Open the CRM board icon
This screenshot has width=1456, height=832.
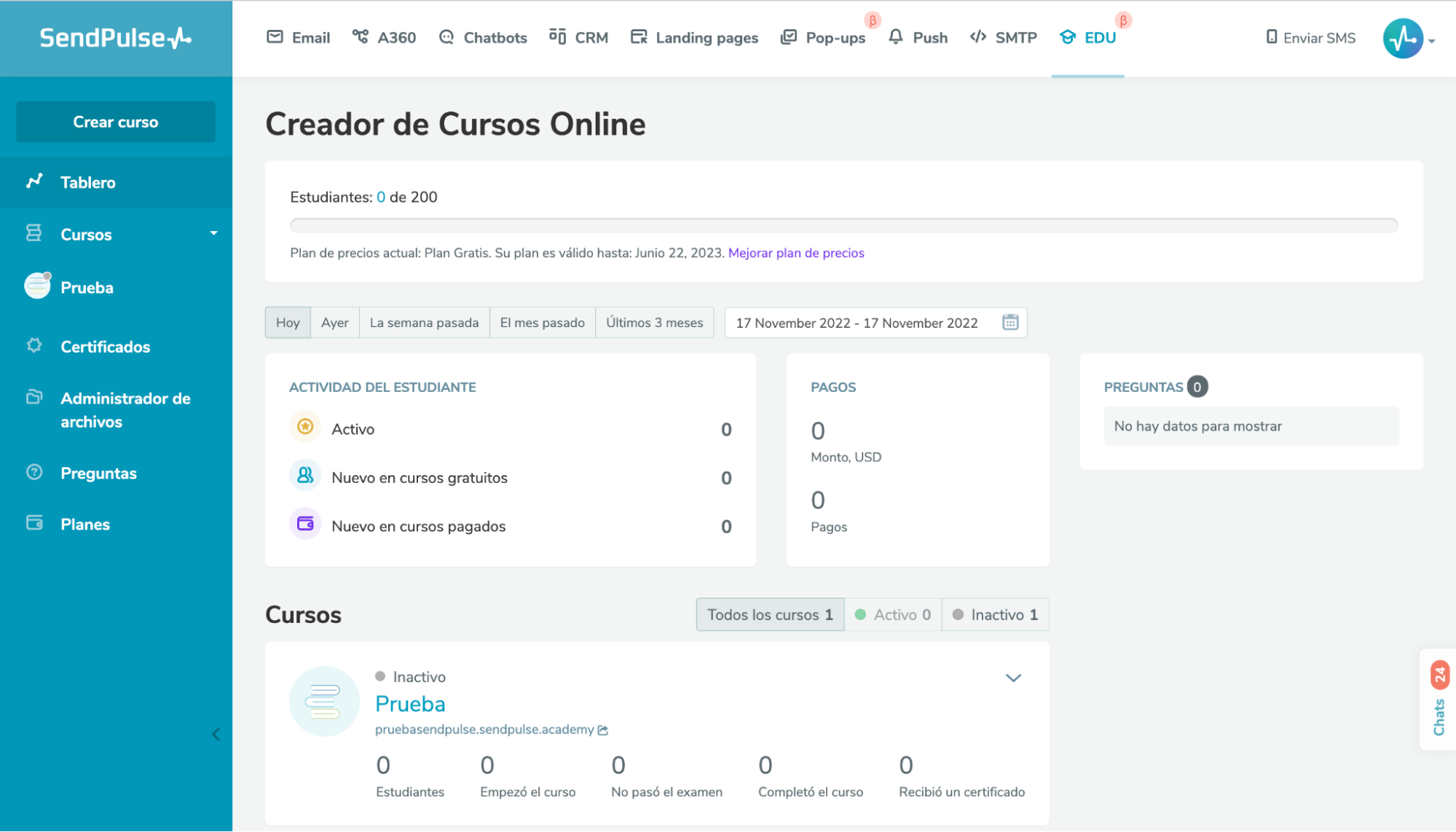tap(557, 36)
